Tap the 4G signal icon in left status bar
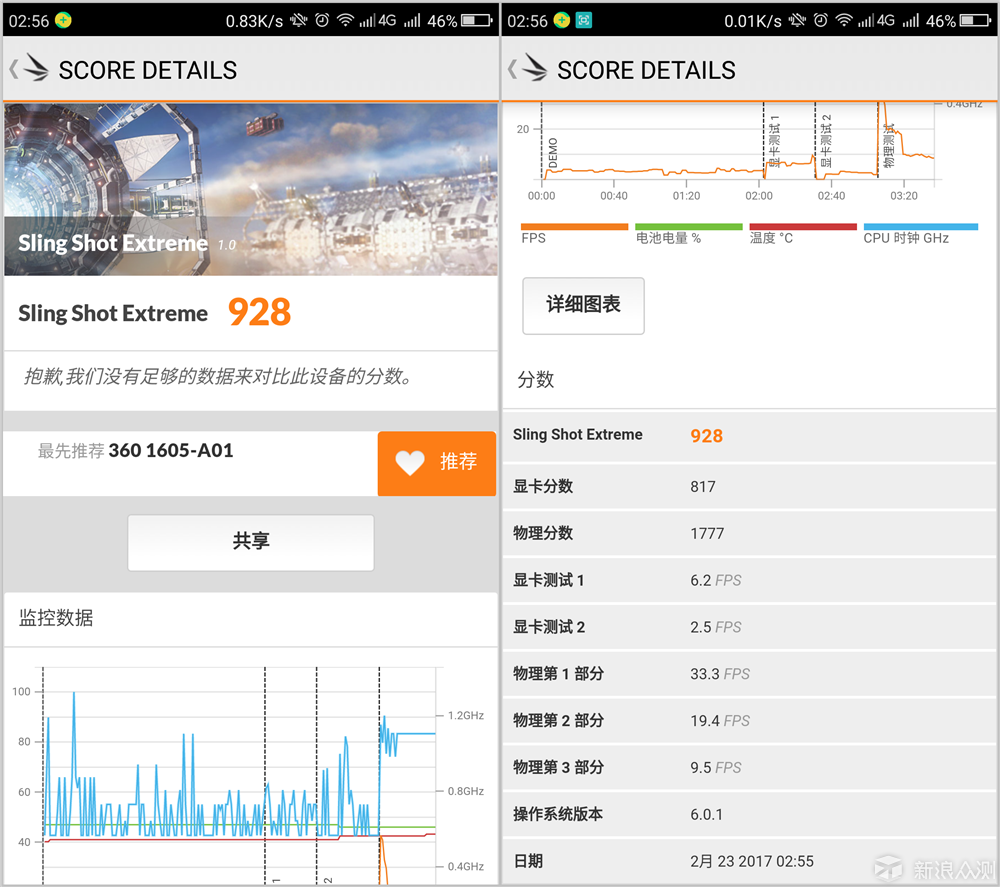The height and width of the screenshot is (887, 1000). click(x=378, y=20)
